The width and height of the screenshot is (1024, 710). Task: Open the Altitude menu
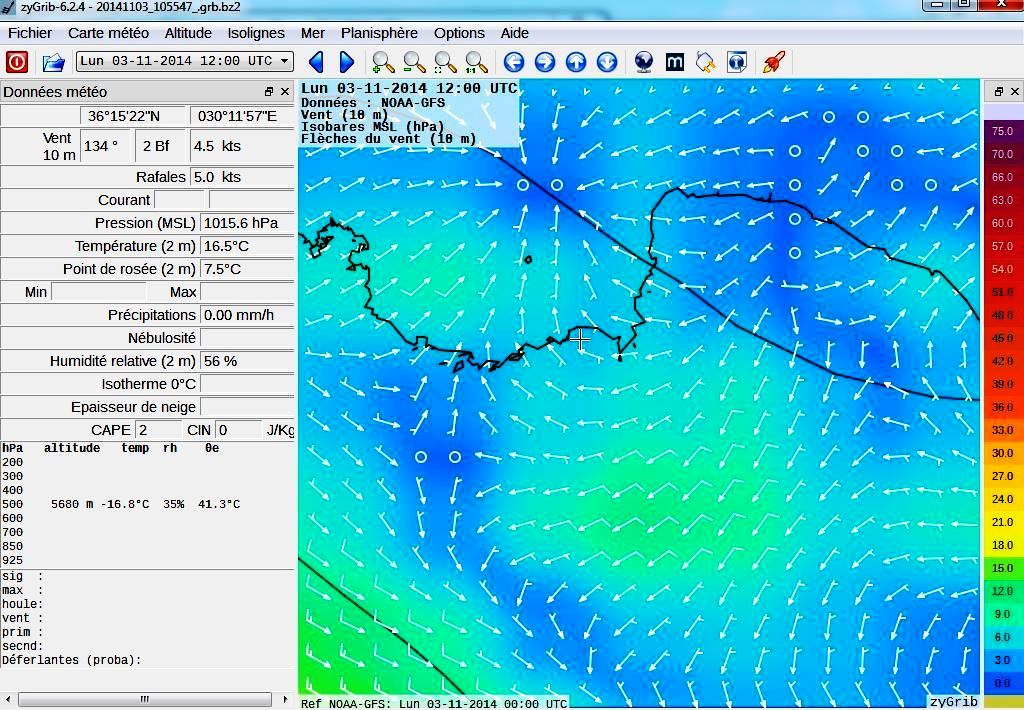pos(188,33)
